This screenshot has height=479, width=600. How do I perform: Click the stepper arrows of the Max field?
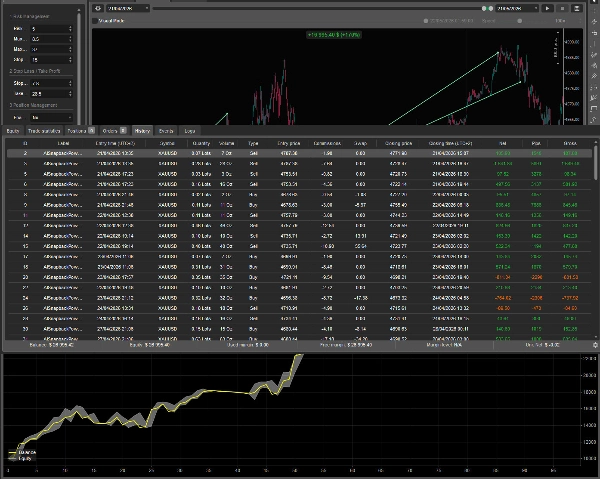(x=70, y=49)
